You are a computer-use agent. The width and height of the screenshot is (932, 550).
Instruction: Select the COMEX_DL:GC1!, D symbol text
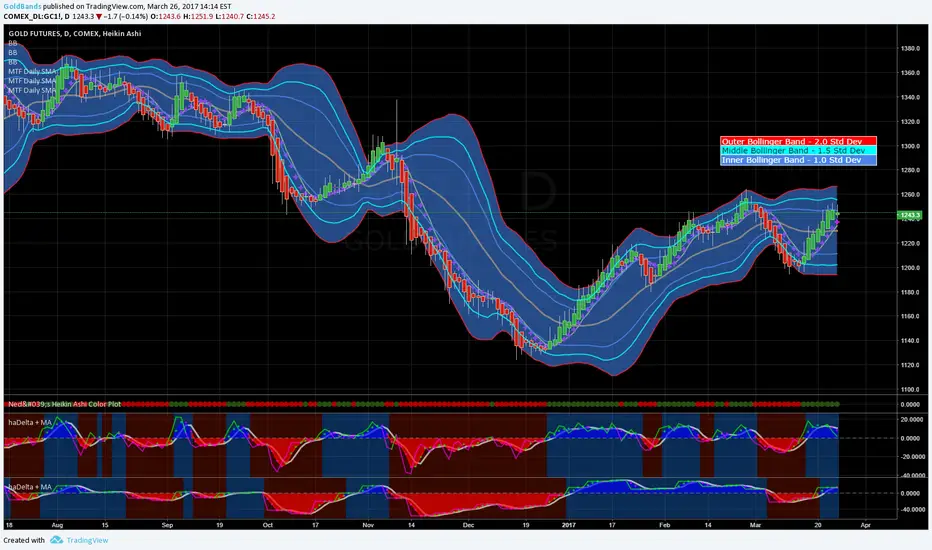[x=36, y=17]
